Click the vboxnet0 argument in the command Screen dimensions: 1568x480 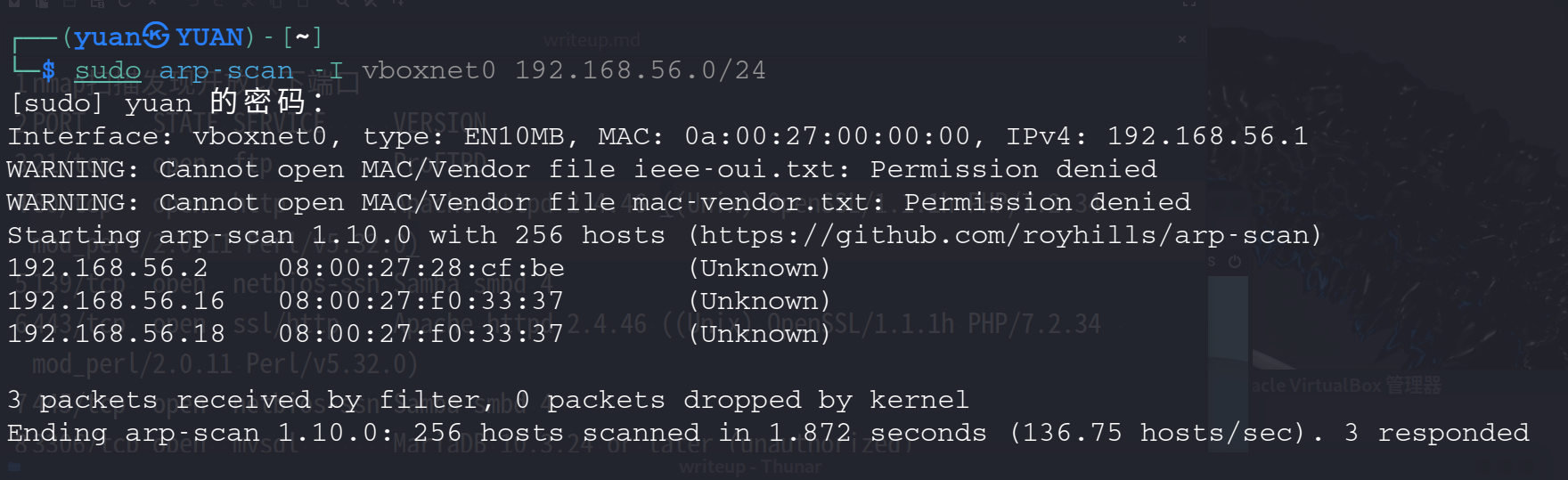pyautogui.click(x=429, y=70)
